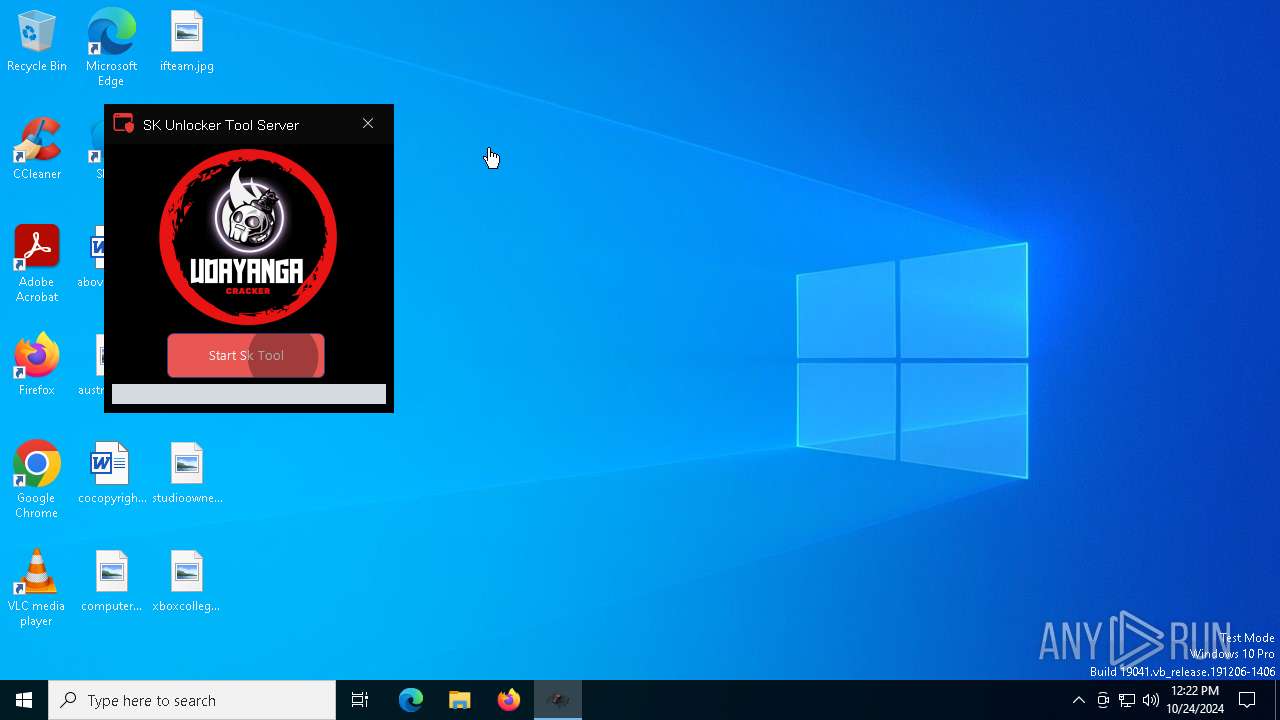1280x720 pixels.
Task: Open the notification center icon
Action: [x=1247, y=700]
